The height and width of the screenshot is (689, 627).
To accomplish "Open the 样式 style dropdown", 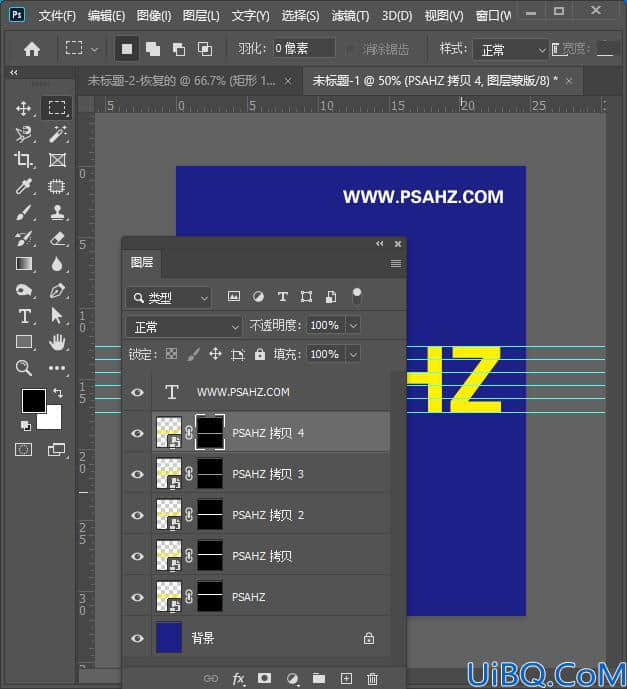I will 510,50.
